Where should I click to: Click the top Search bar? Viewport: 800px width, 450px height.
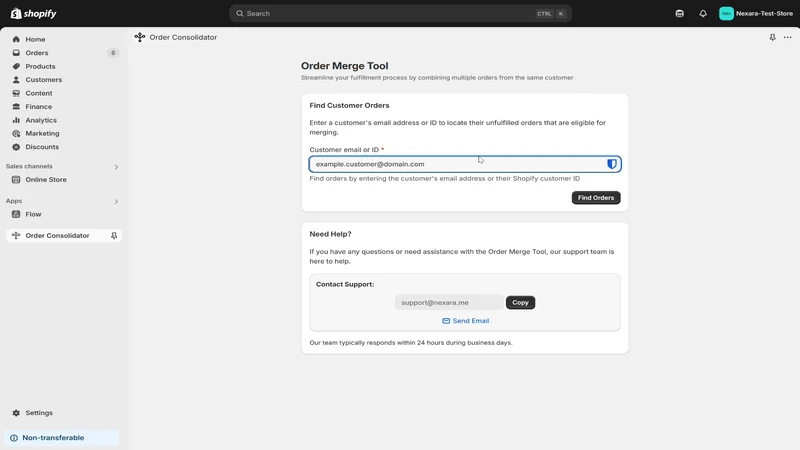click(x=401, y=13)
